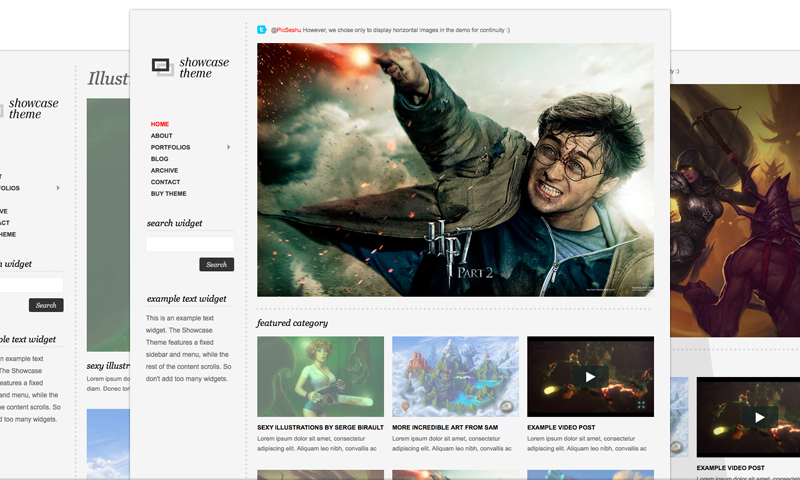Click the 'showcase theme' logo in left background window
This screenshot has width=800, height=480.
tap(34, 108)
